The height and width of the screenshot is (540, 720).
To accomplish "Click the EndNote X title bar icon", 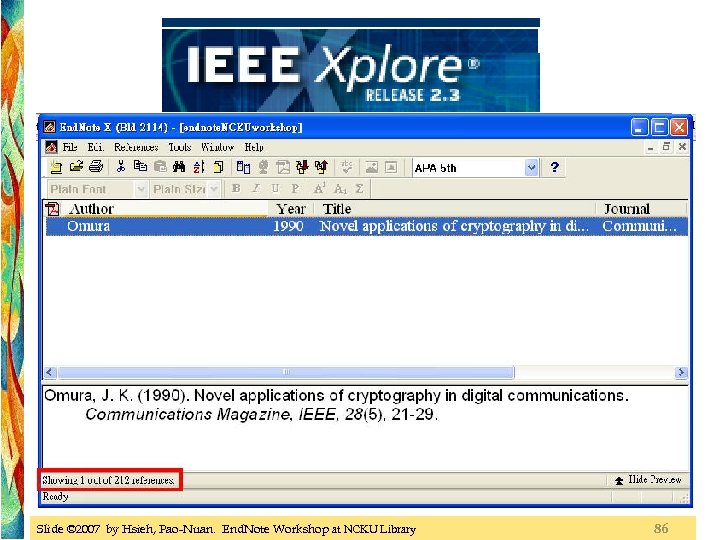I will 49,127.
